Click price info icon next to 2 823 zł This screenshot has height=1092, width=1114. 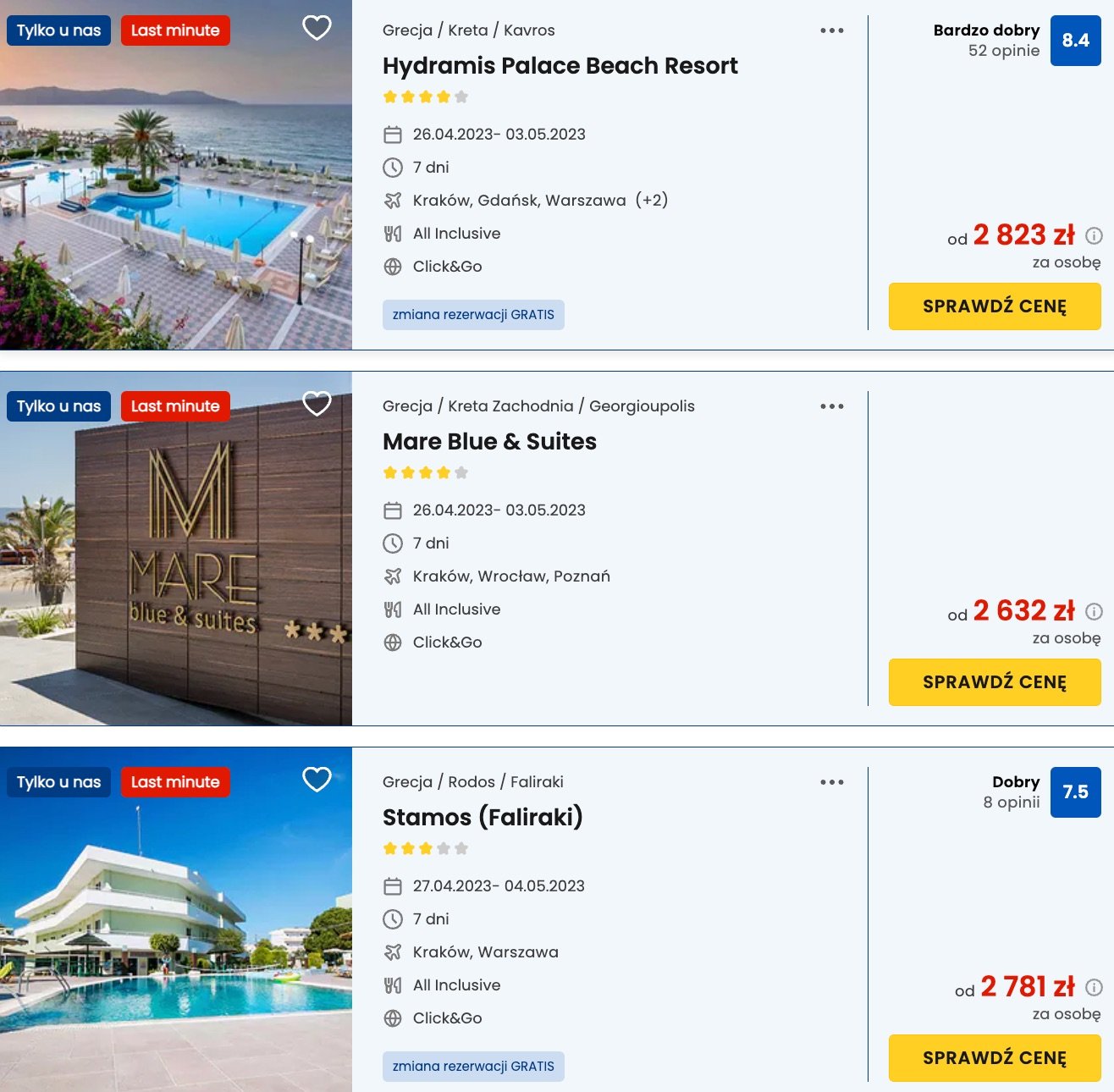click(1094, 235)
